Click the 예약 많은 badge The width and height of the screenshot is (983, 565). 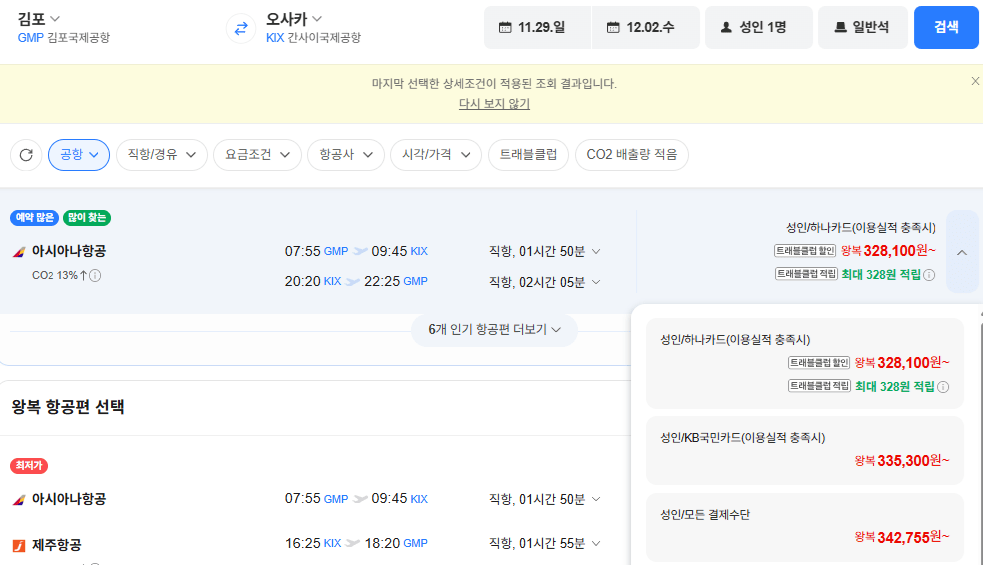(34, 218)
